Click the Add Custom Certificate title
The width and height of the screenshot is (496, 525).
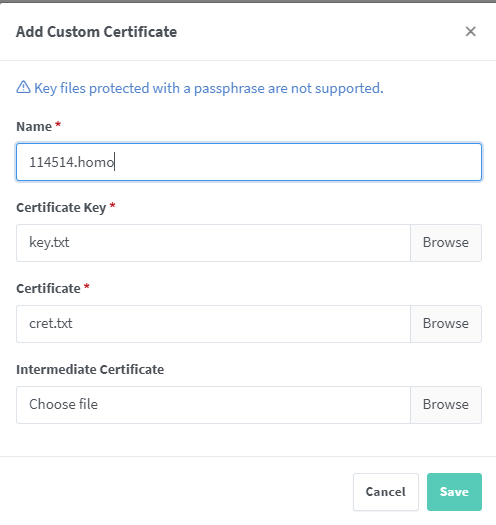coord(96,32)
